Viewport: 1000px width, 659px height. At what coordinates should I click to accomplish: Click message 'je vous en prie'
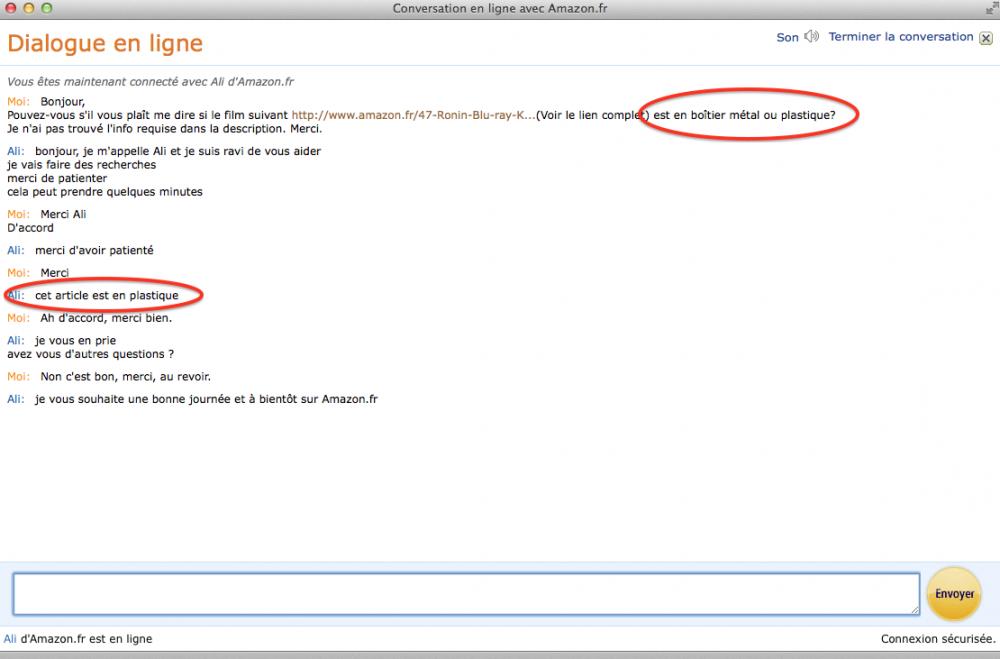point(75,340)
